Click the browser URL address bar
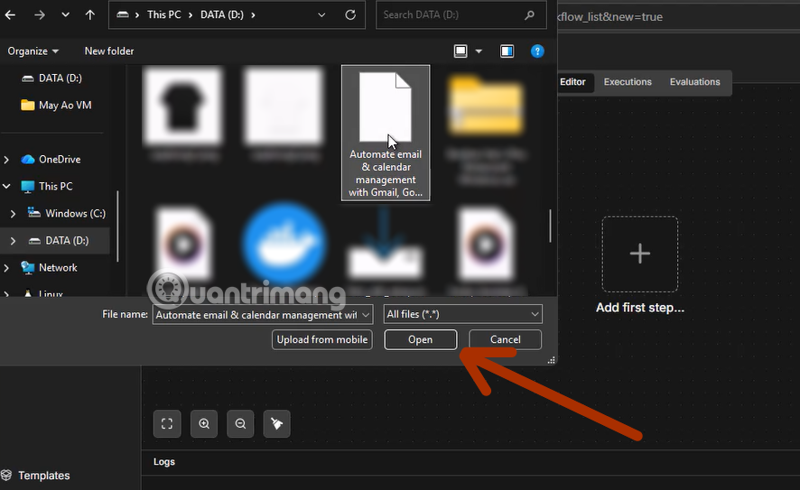 tap(679, 17)
